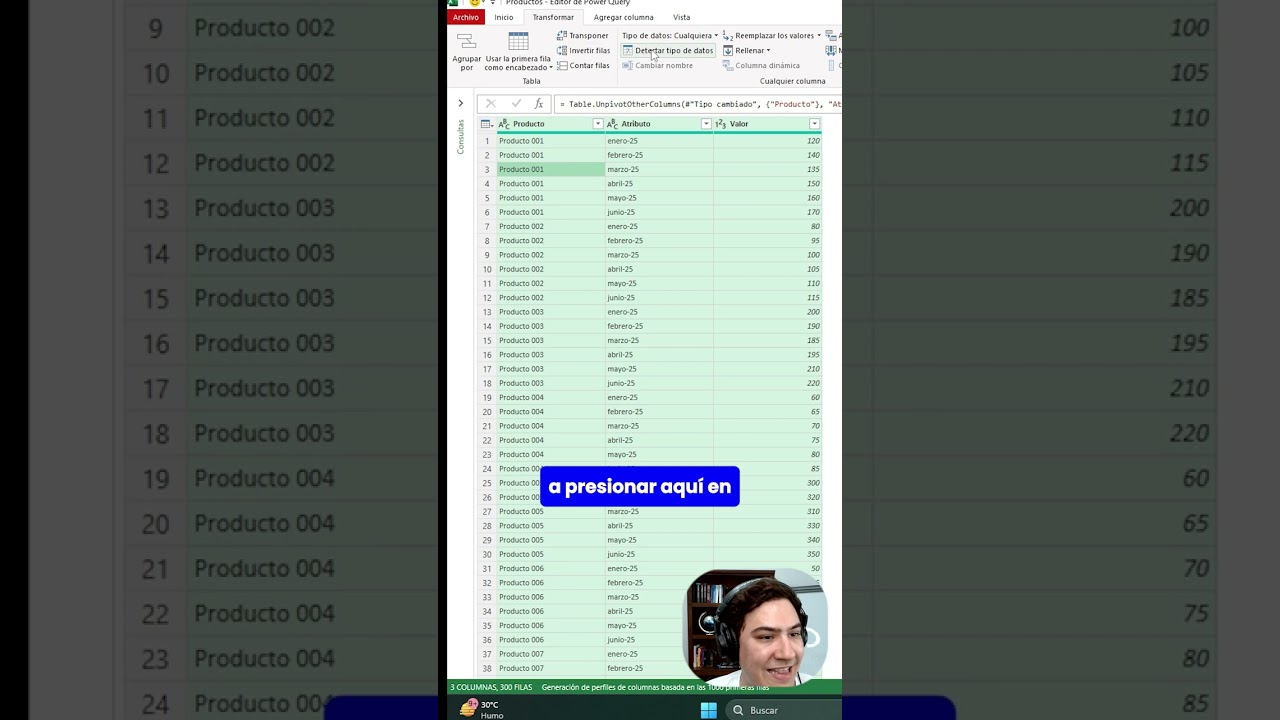Image resolution: width=1280 pixels, height=720 pixels.
Task: Select the Producto 006 cell in row 31
Action: (x=551, y=568)
